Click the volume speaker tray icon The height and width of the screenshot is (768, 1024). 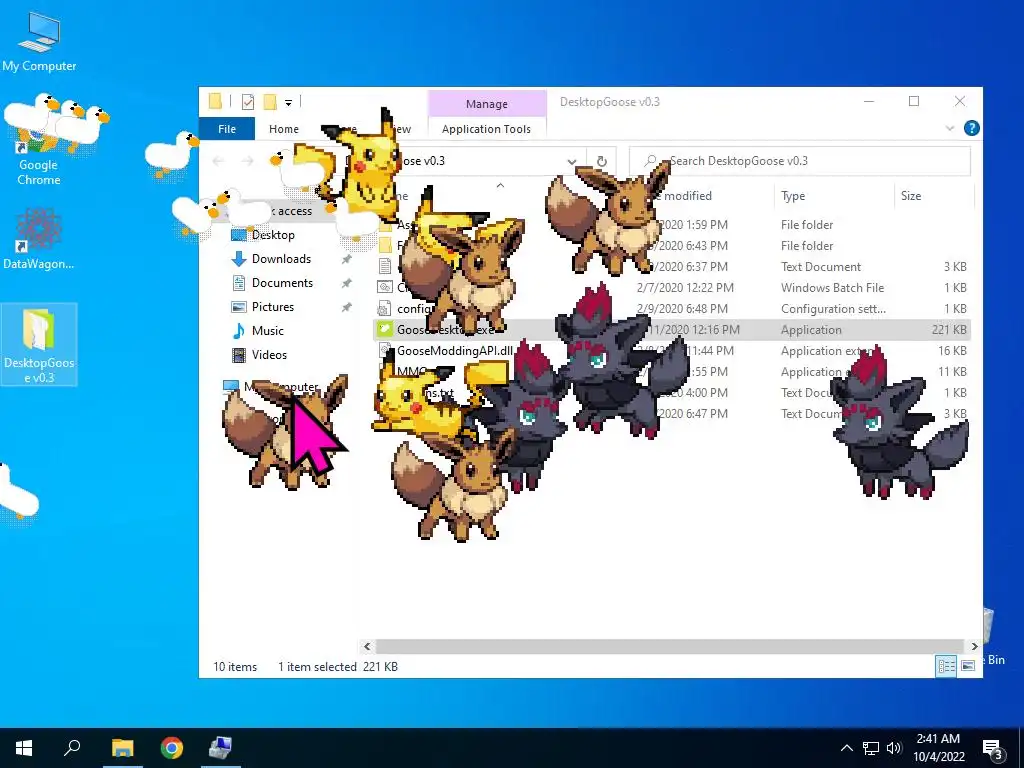pos(894,748)
